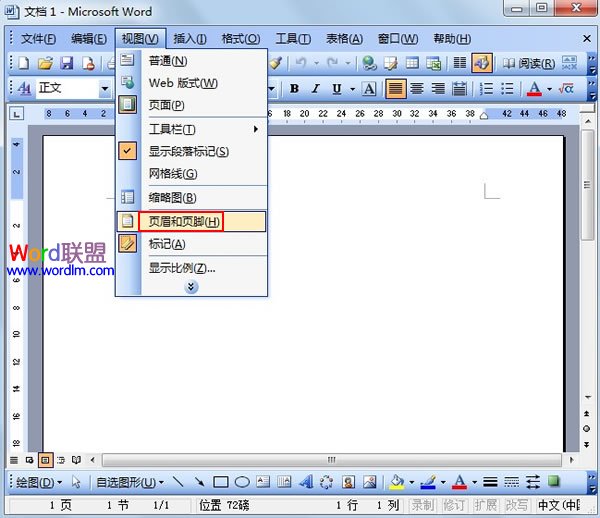Toggle Underline formatting
This screenshot has height=518, width=600.
pyautogui.click(x=337, y=89)
